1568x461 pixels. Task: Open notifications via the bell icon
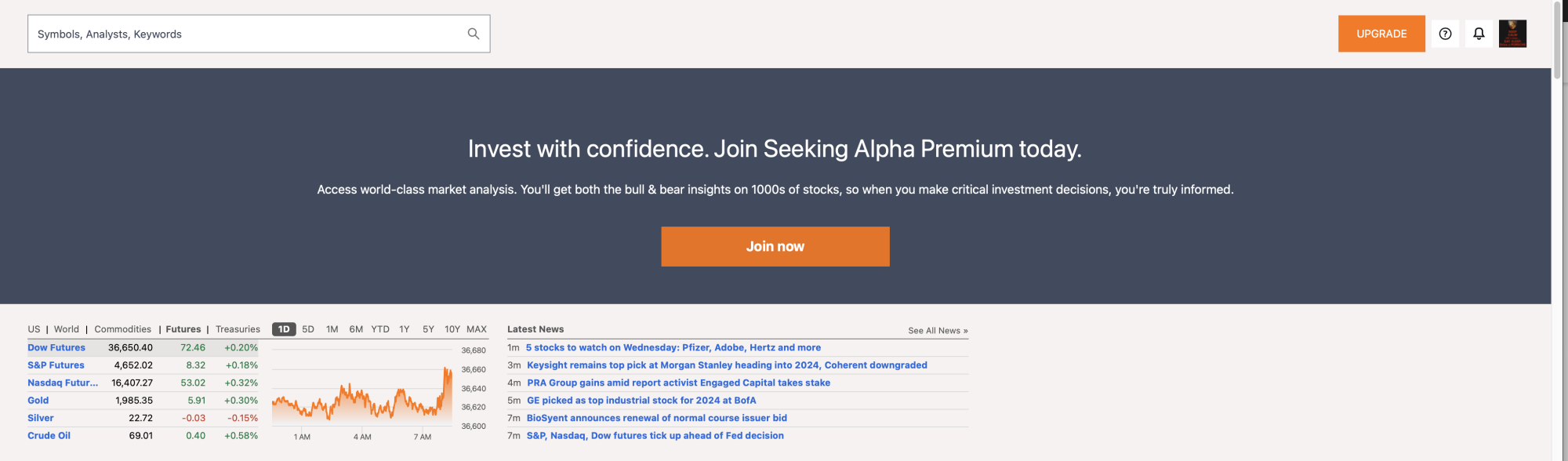1479,34
